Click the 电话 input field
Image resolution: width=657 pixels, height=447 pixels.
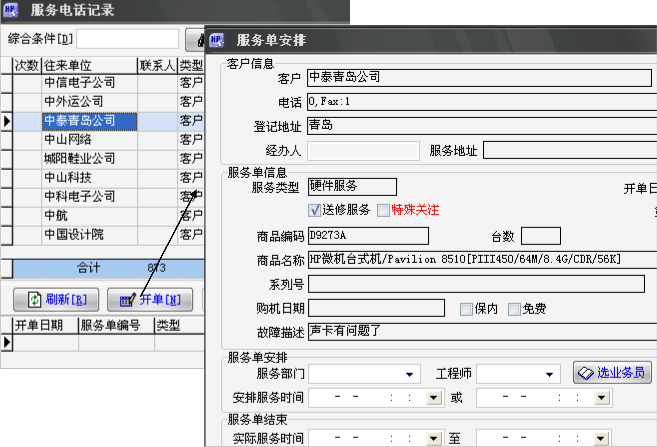pos(482,102)
